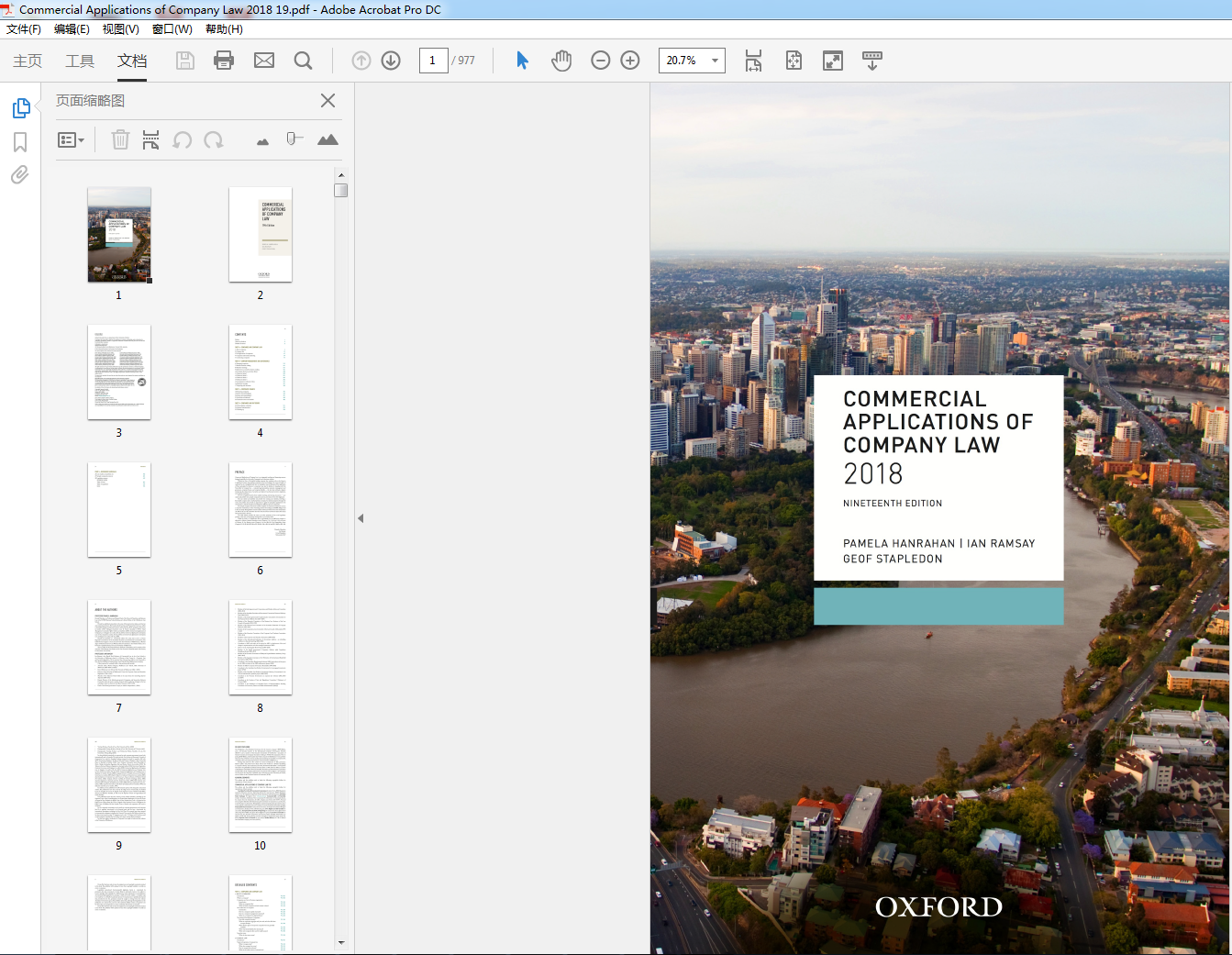Collapse navigation pane with left arrow
This screenshot has width=1232, height=955.
coord(361,518)
